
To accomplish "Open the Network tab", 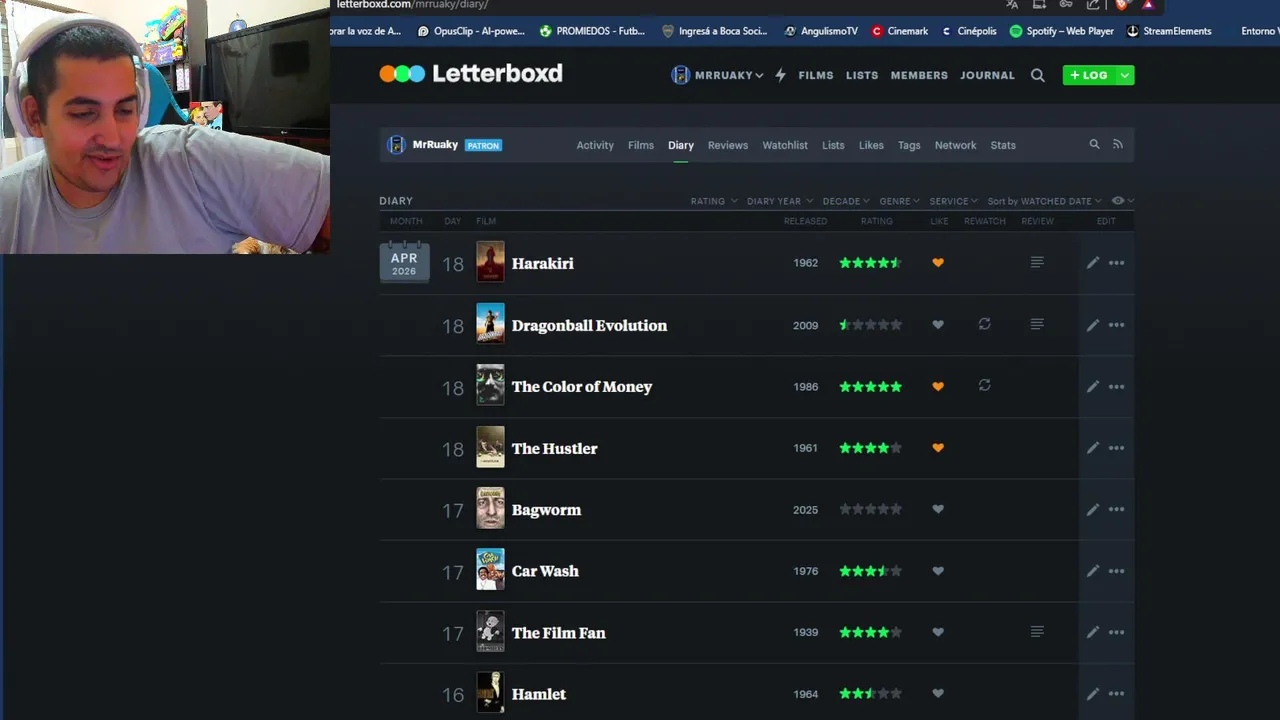I will coord(955,145).
